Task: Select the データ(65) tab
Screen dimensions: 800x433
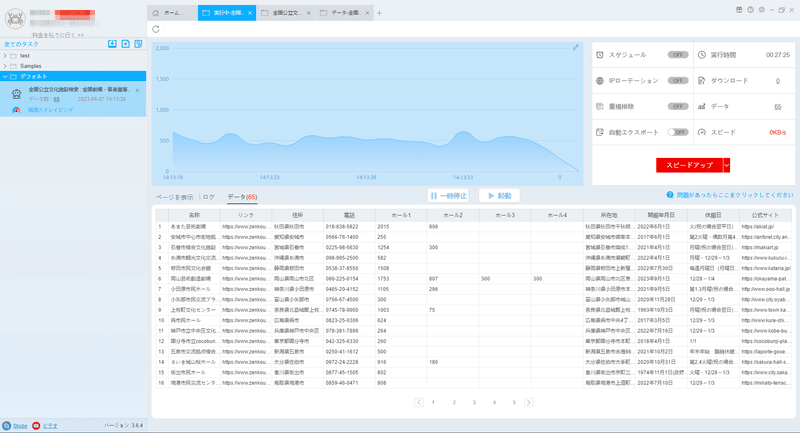Action: click(x=242, y=197)
